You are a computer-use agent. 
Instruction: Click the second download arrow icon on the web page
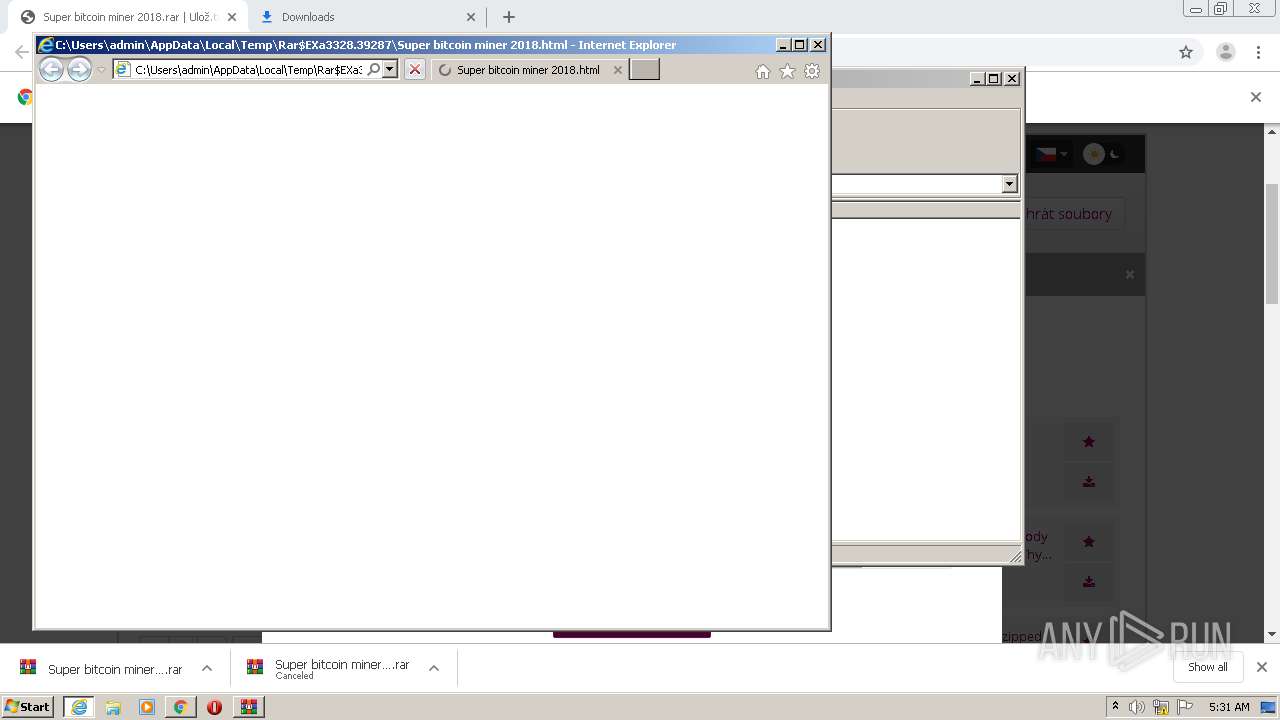[1089, 582]
